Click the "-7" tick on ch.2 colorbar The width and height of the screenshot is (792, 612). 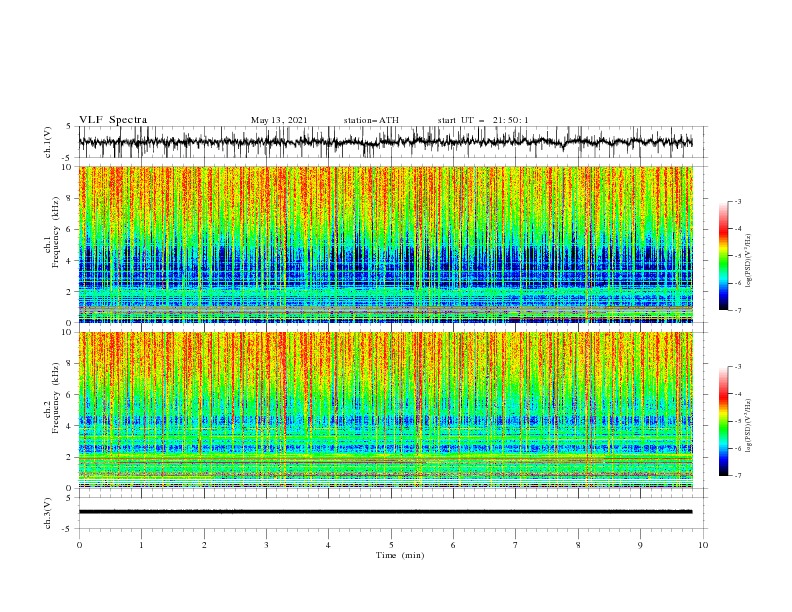pyautogui.click(x=738, y=475)
